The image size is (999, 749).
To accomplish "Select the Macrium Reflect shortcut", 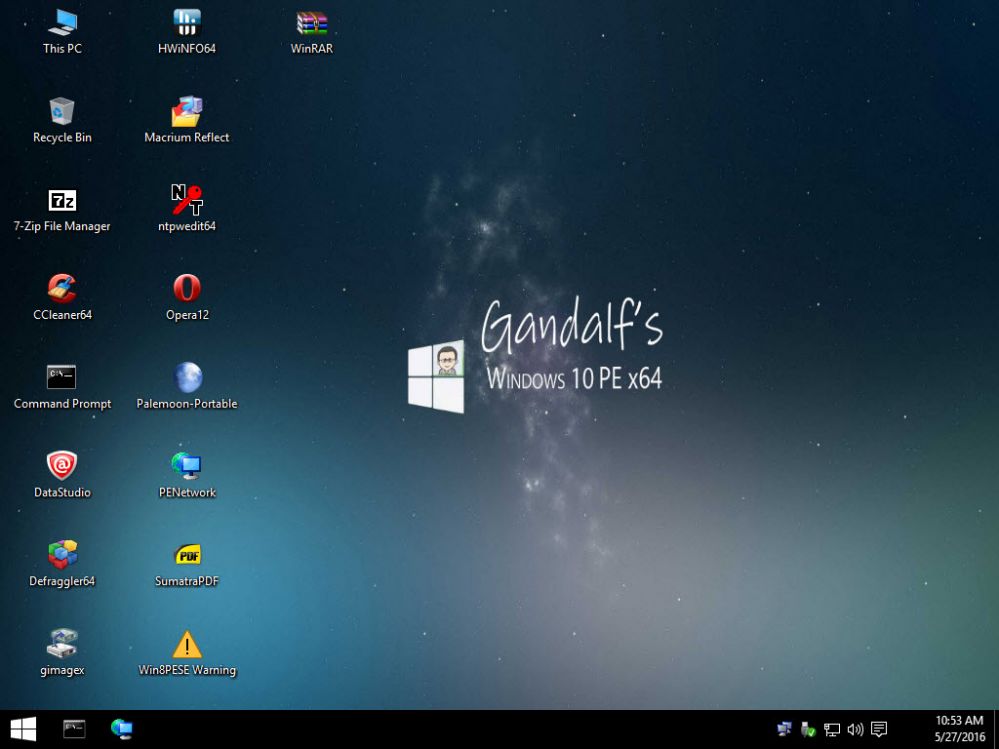I will [187, 120].
